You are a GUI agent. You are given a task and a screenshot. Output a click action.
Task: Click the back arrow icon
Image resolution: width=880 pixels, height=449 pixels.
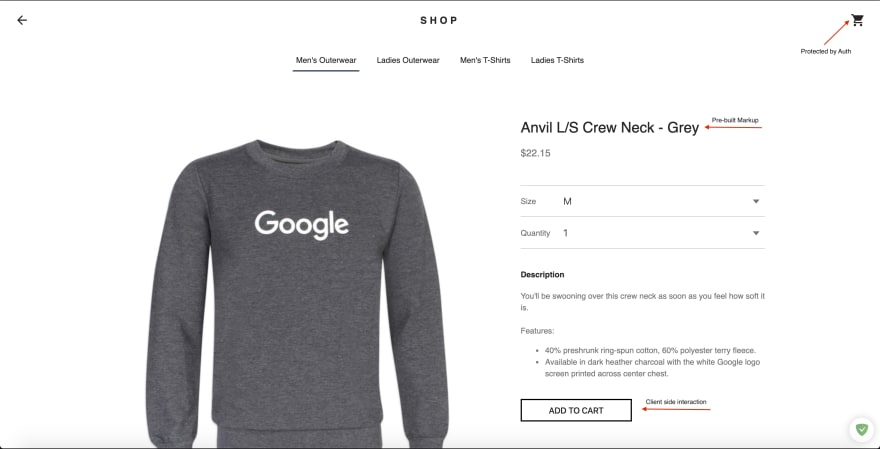pyautogui.click(x=22, y=20)
